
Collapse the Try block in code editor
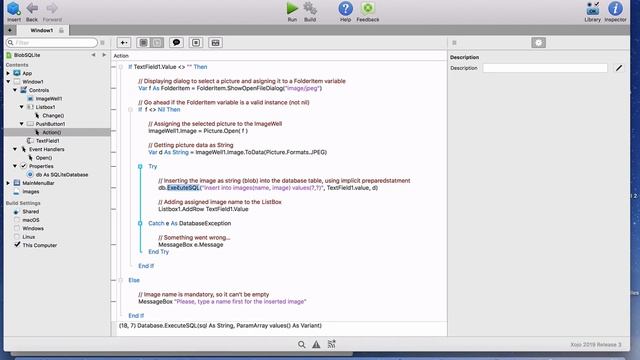click(x=140, y=167)
